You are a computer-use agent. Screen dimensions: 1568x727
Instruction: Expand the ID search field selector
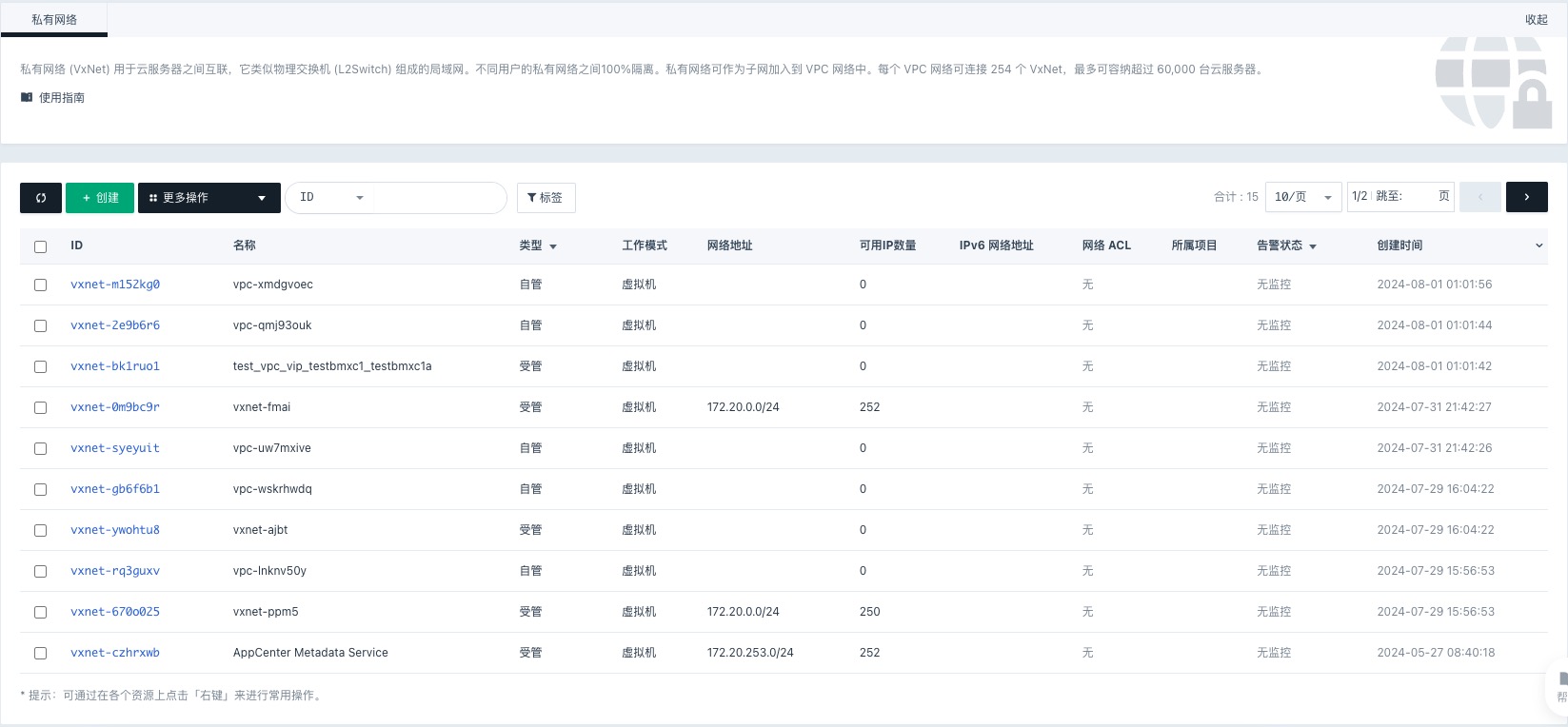(x=331, y=198)
